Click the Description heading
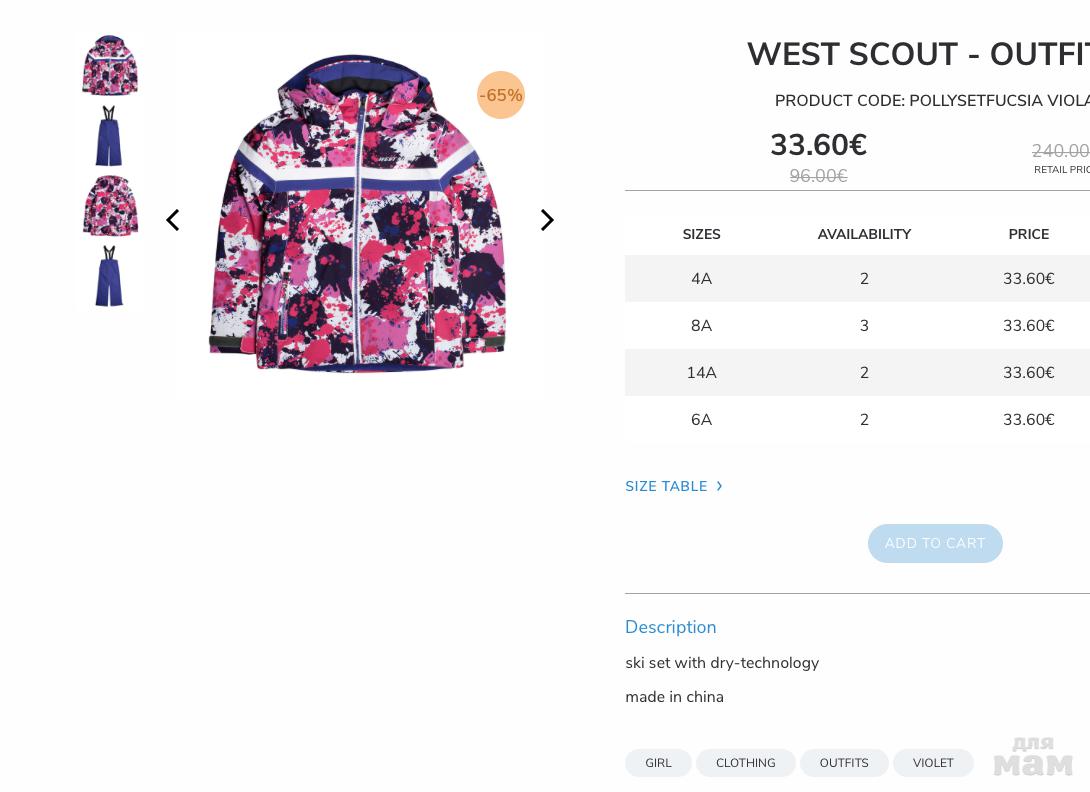The height and width of the screenshot is (792, 1090). coord(670,627)
